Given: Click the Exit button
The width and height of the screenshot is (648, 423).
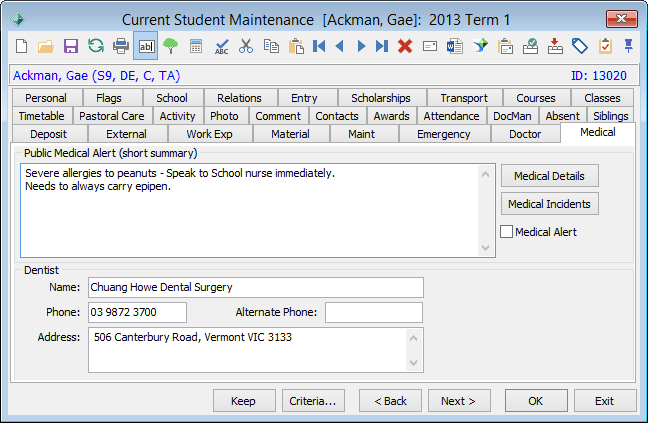Looking at the screenshot, I should tap(605, 401).
